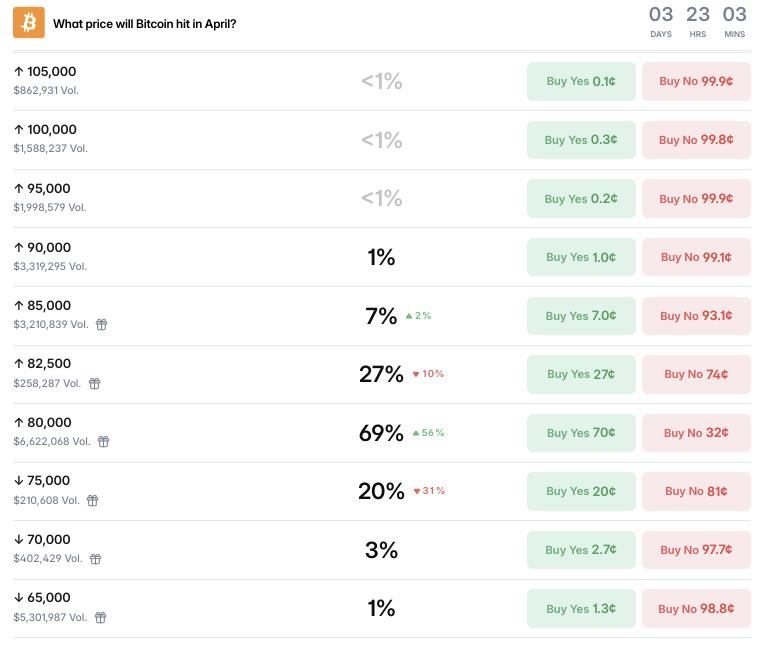Image resolution: width=767 pixels, height=647 pixels.
Task: Click gift icon on the 85,000 row
Action: 101,325
